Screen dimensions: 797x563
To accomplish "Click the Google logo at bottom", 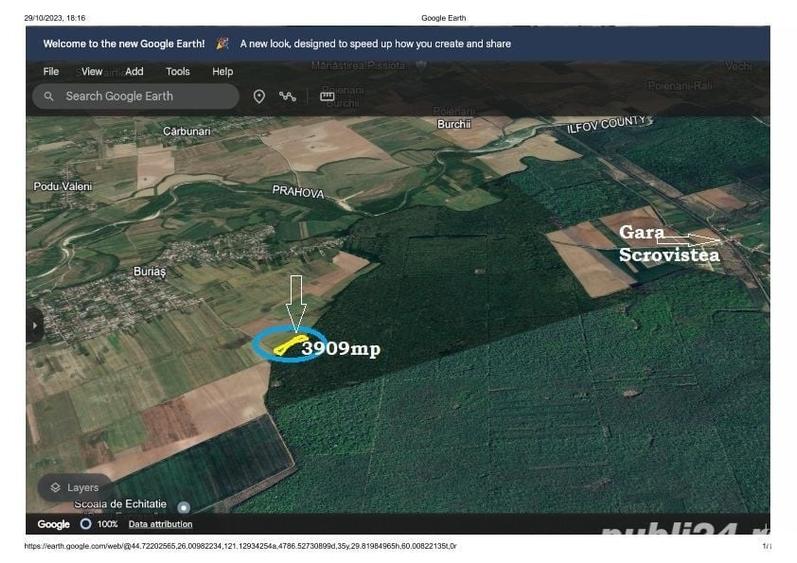I will click(53, 524).
